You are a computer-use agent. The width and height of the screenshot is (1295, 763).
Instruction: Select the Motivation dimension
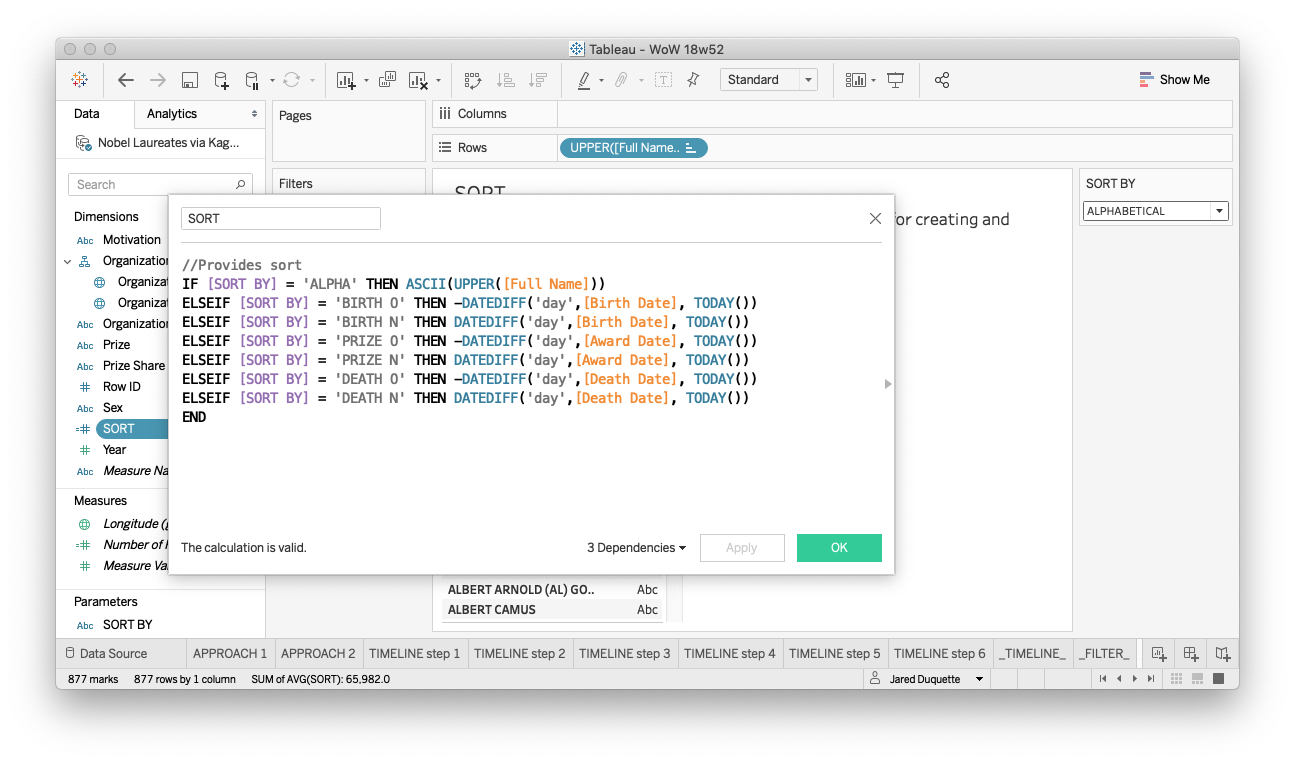click(x=132, y=240)
